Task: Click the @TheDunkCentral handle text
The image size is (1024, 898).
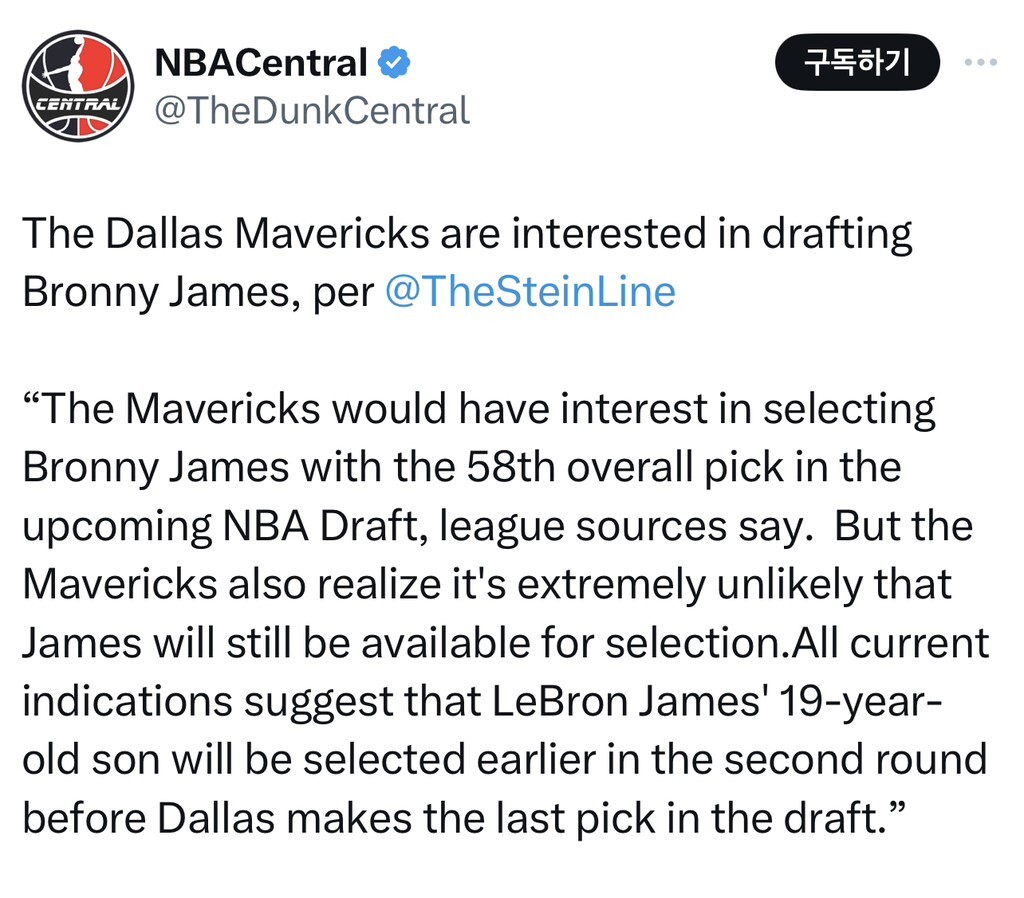Action: tap(312, 109)
